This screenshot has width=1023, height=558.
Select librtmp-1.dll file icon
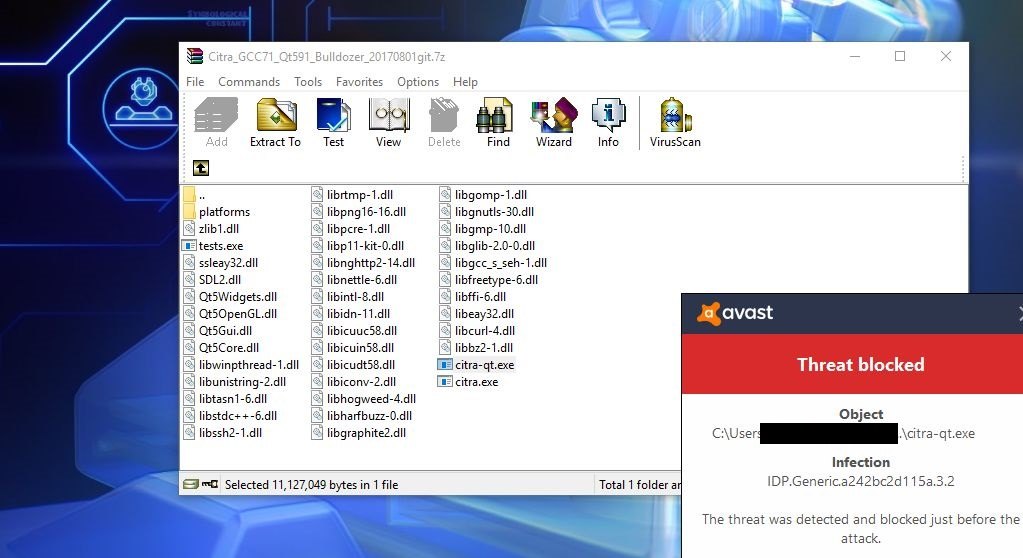pos(317,194)
